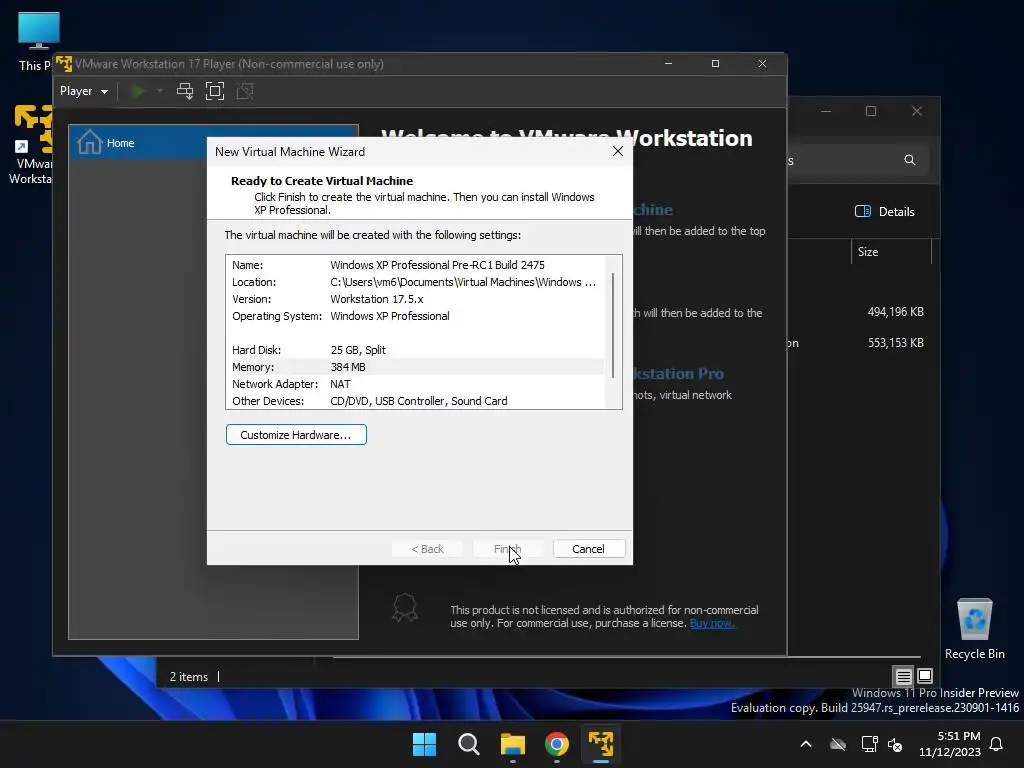Cancel the New Virtual Machine Wizard
The width and height of the screenshot is (1024, 768).
pos(588,549)
